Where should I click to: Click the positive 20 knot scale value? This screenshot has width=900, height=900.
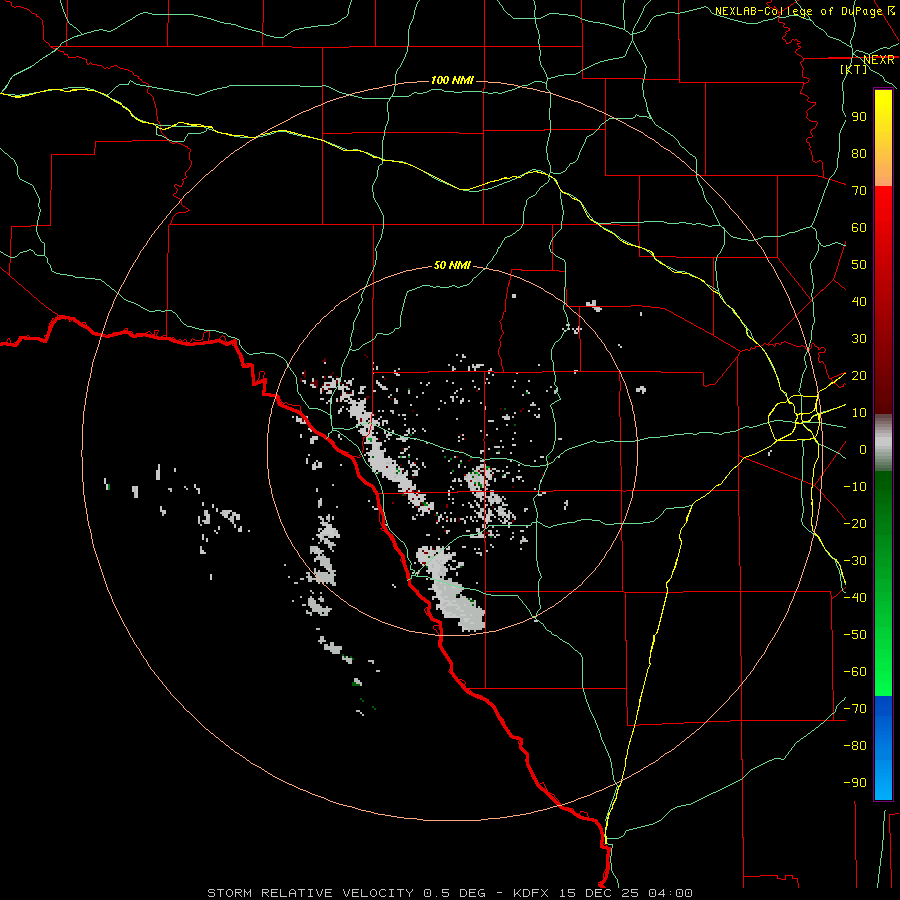pyautogui.click(x=859, y=375)
